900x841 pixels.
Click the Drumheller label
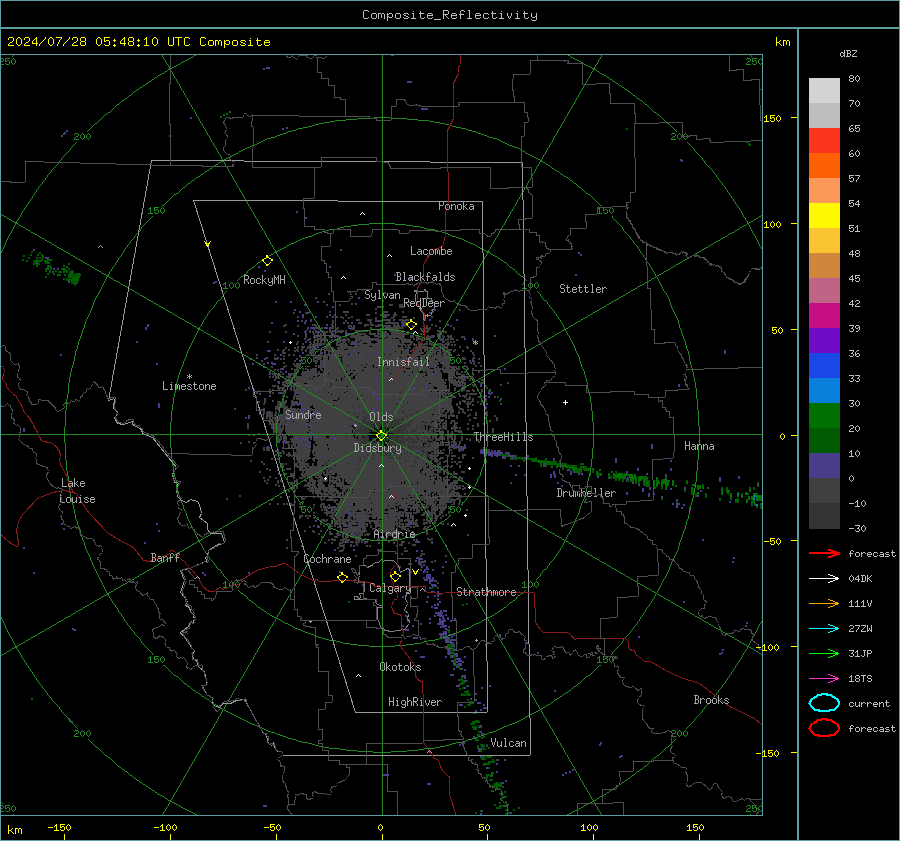click(586, 493)
